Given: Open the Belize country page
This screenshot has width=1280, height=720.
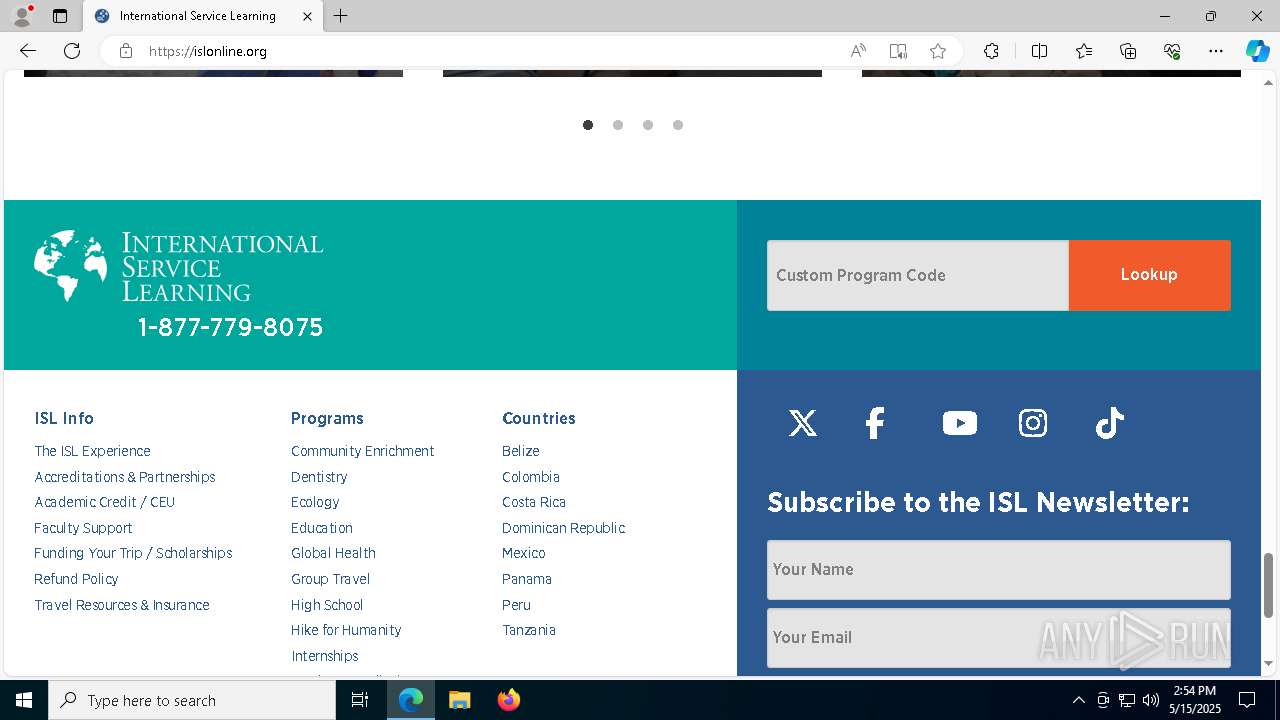Looking at the screenshot, I should pyautogui.click(x=521, y=451).
